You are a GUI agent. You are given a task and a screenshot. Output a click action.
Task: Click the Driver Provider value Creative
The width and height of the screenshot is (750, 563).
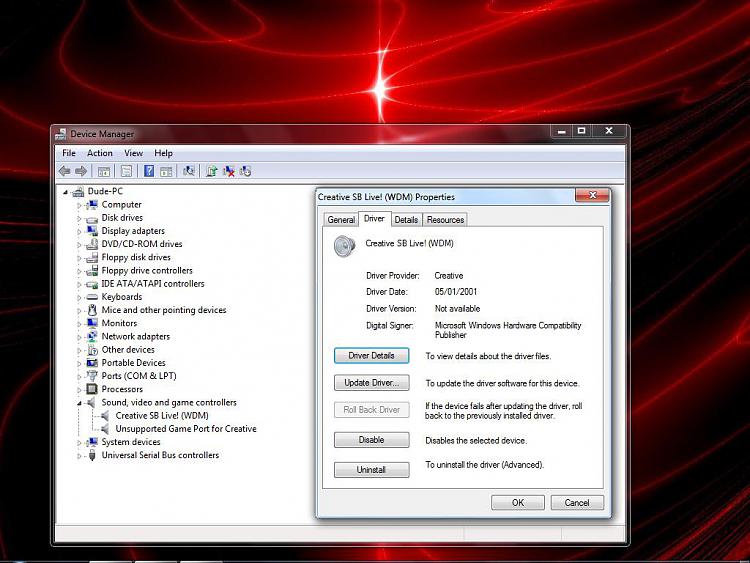[x=449, y=276]
